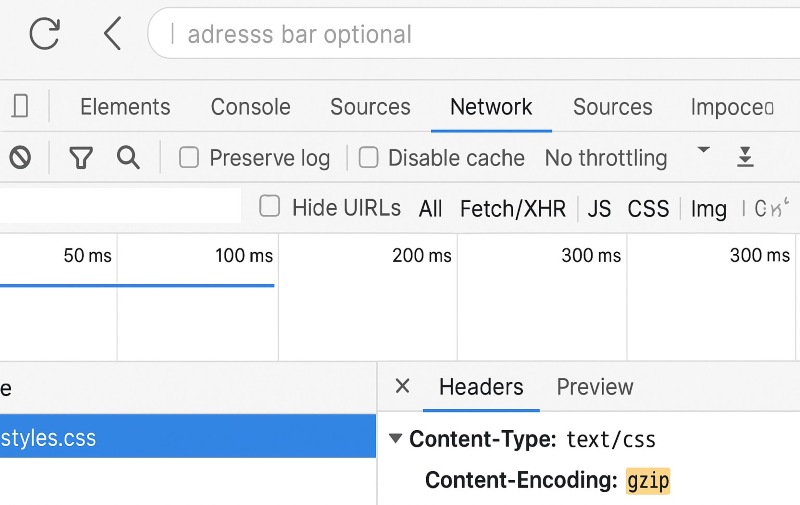Filter requests by Fetch/XHR

click(513, 209)
